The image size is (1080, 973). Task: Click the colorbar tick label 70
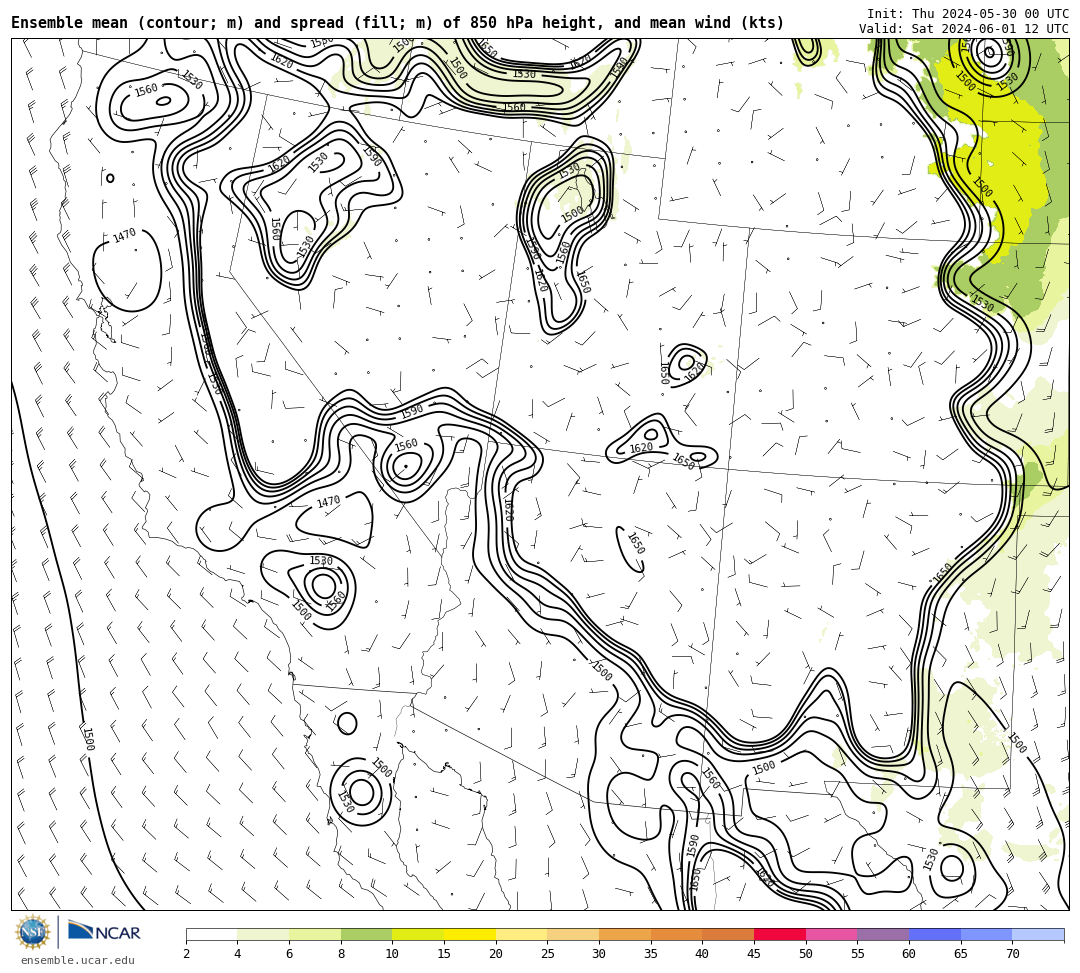(1012, 954)
